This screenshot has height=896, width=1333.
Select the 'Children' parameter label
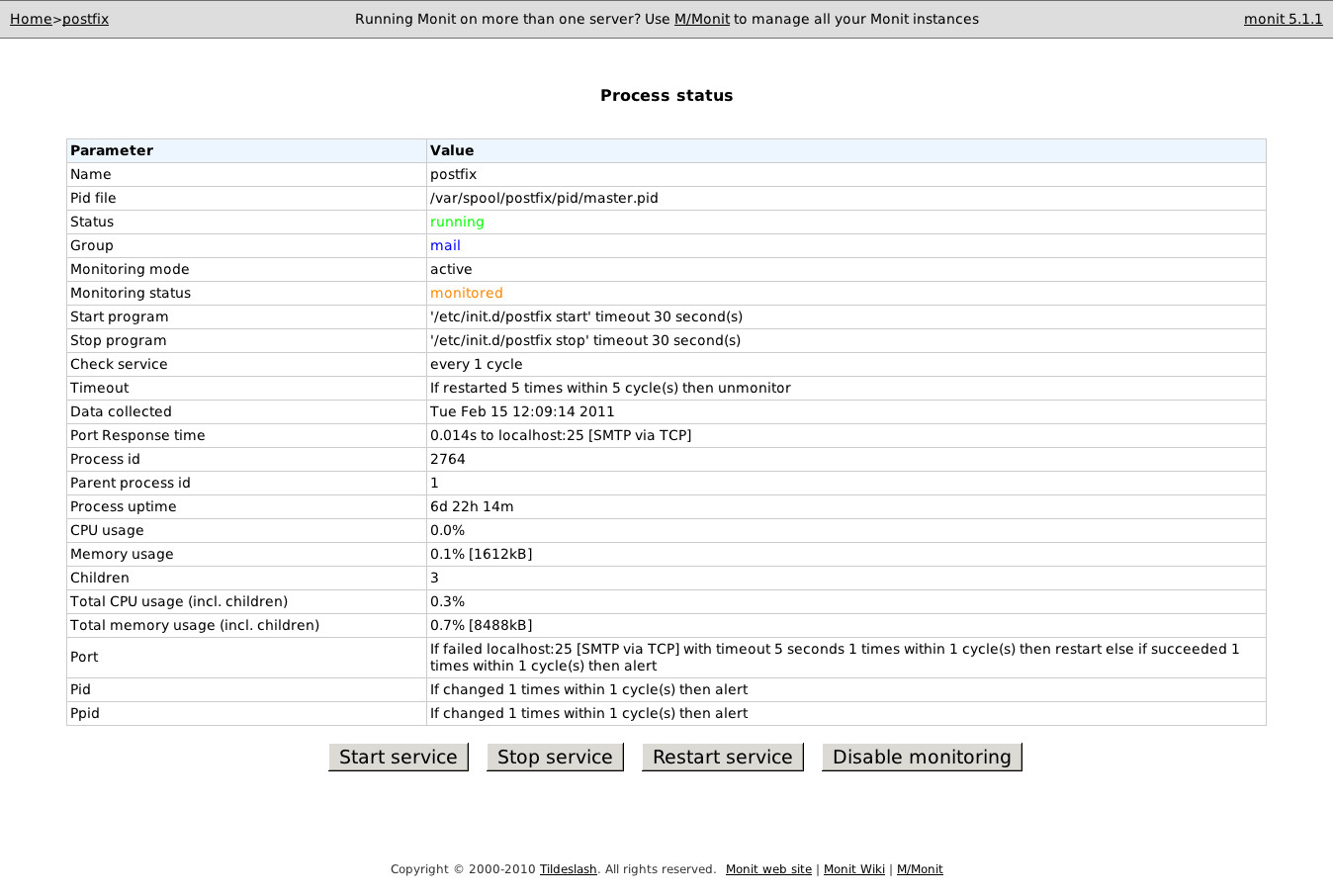pyautogui.click(x=100, y=578)
